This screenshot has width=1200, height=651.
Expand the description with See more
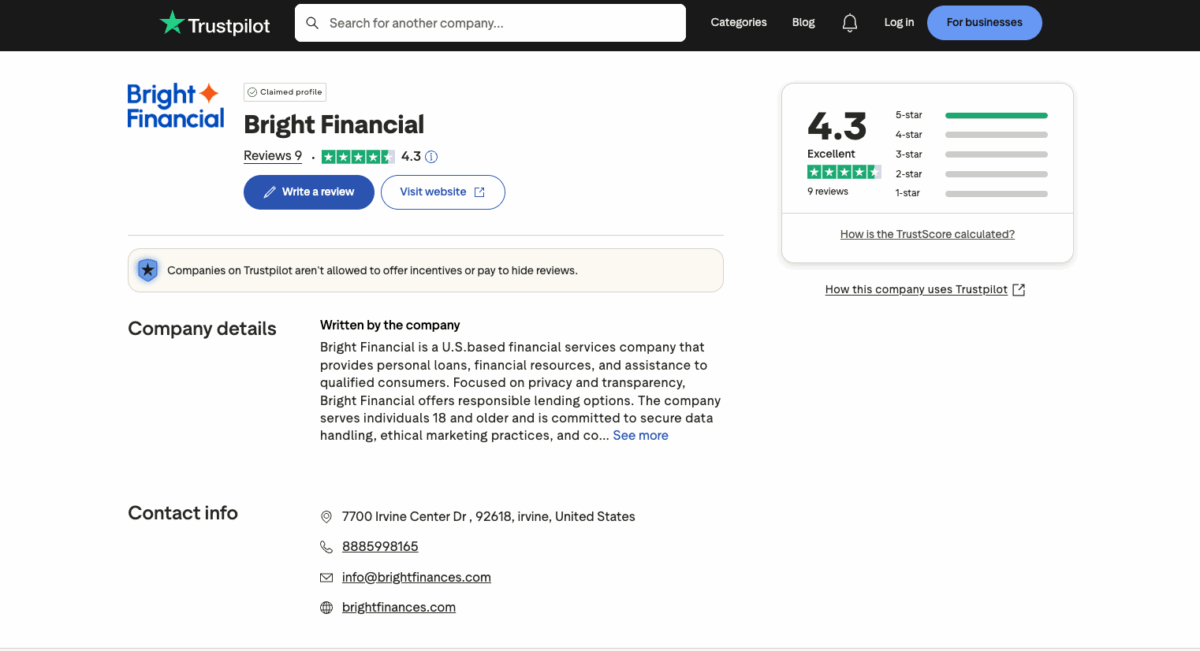pyautogui.click(x=640, y=435)
